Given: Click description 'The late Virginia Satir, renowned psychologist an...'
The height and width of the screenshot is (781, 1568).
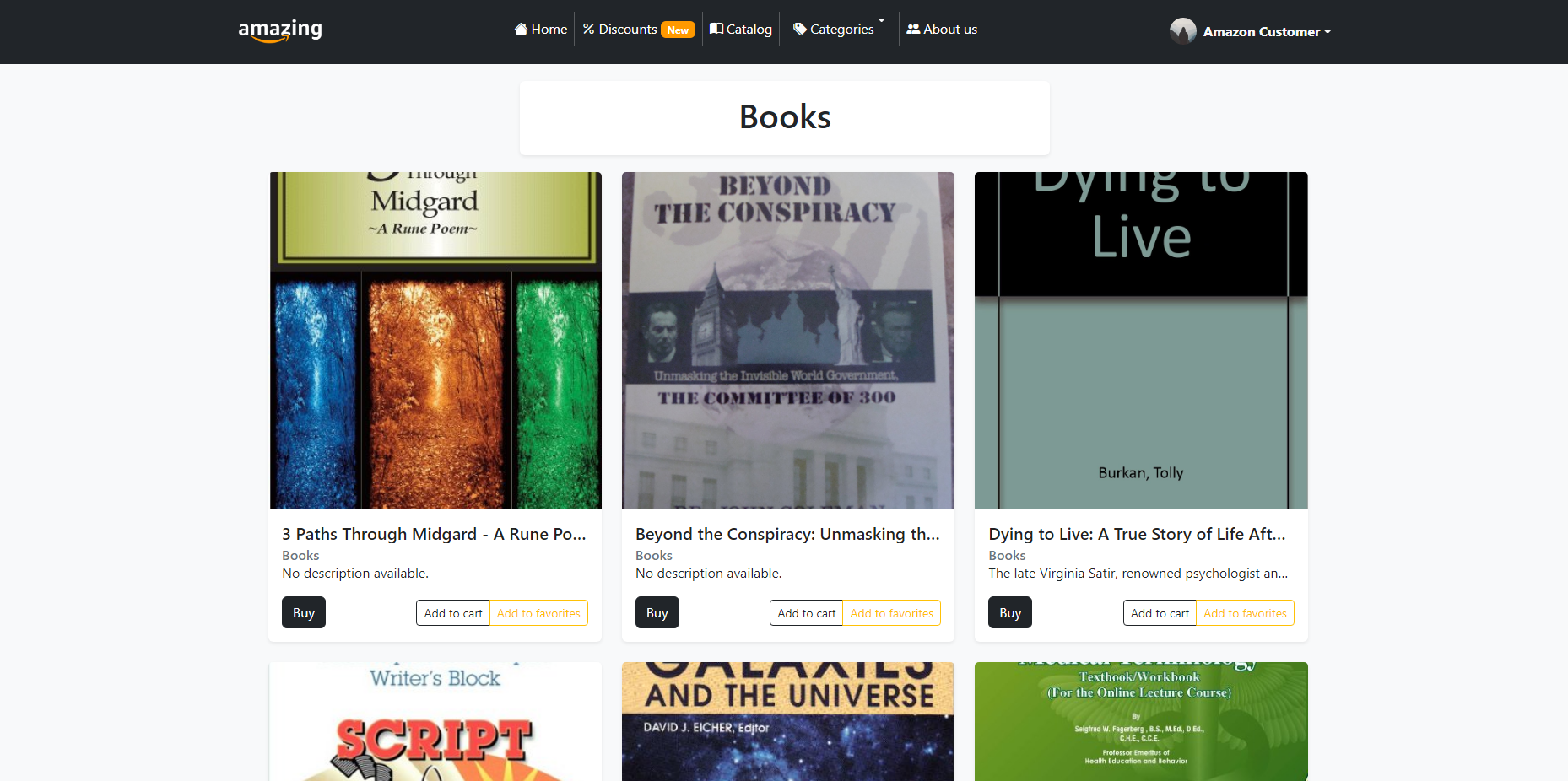Looking at the screenshot, I should 1138,574.
